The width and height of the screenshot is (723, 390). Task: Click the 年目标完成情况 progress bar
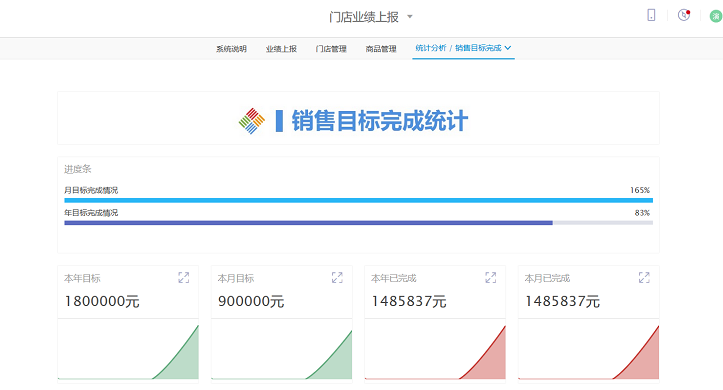(358, 223)
